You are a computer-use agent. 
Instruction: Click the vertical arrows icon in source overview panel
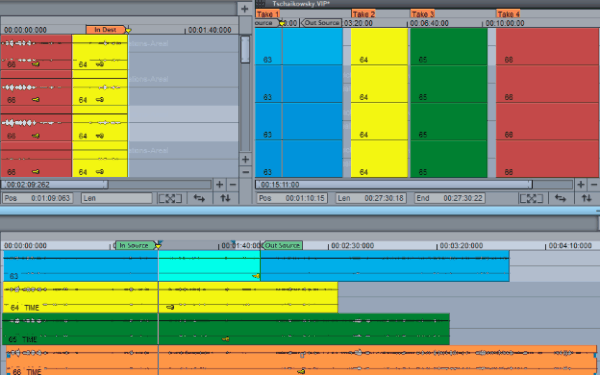587,198
